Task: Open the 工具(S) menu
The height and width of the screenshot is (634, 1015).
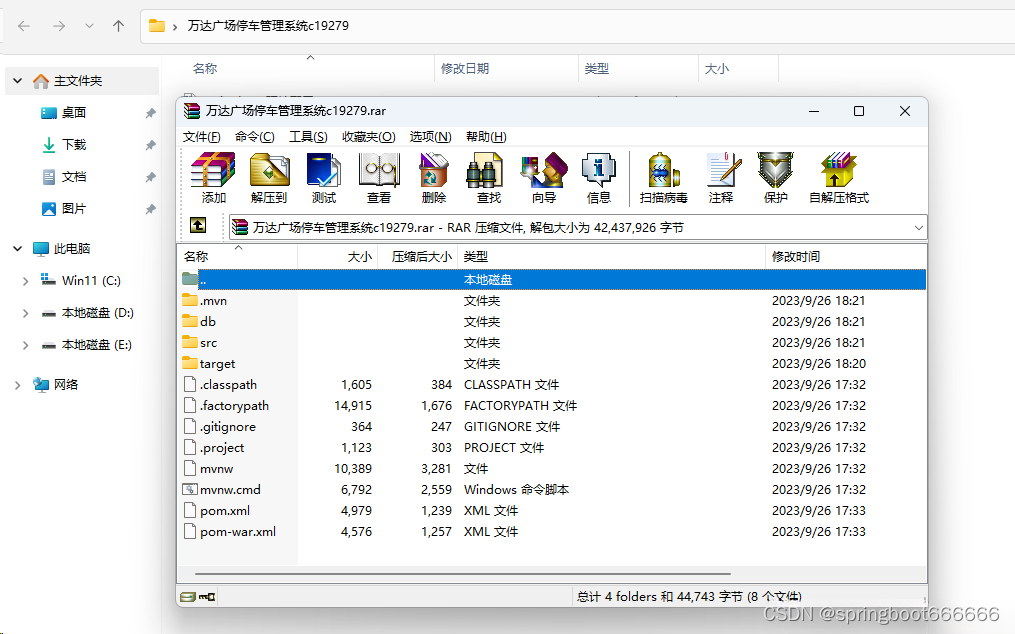Action: (x=308, y=137)
